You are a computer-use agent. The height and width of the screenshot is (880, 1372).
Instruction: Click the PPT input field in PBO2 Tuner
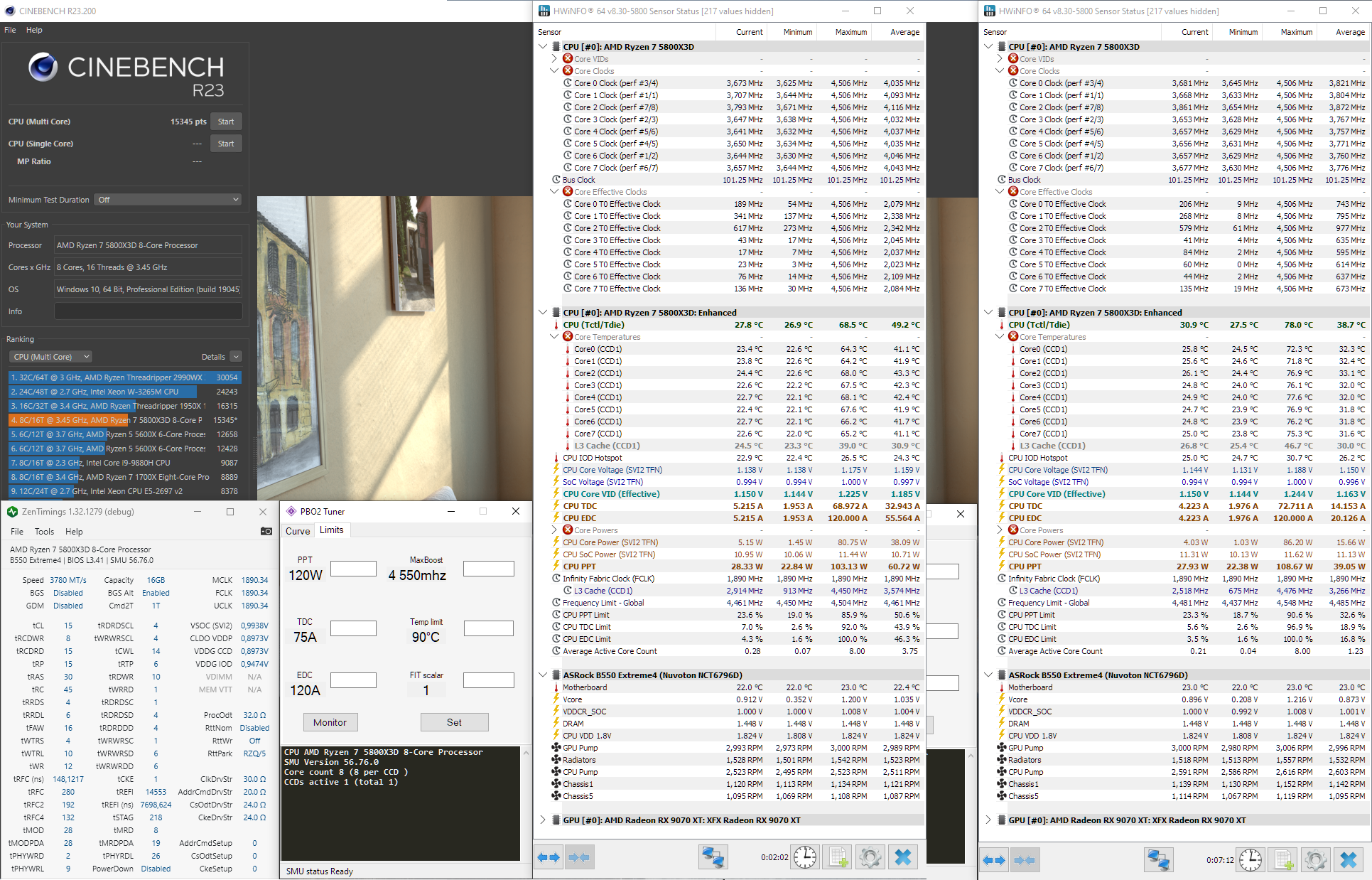click(x=353, y=569)
